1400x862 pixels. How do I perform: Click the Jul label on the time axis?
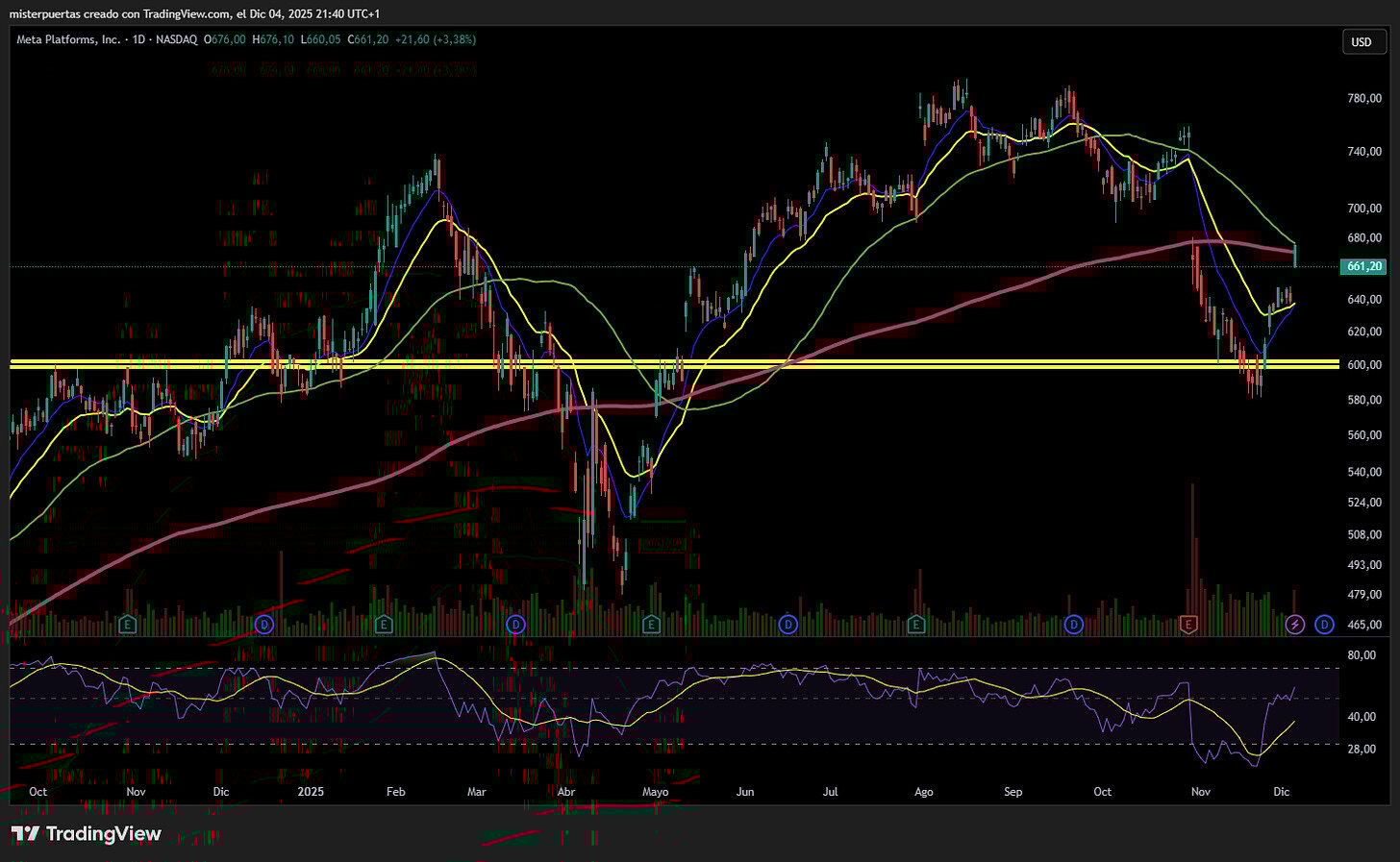point(830,792)
